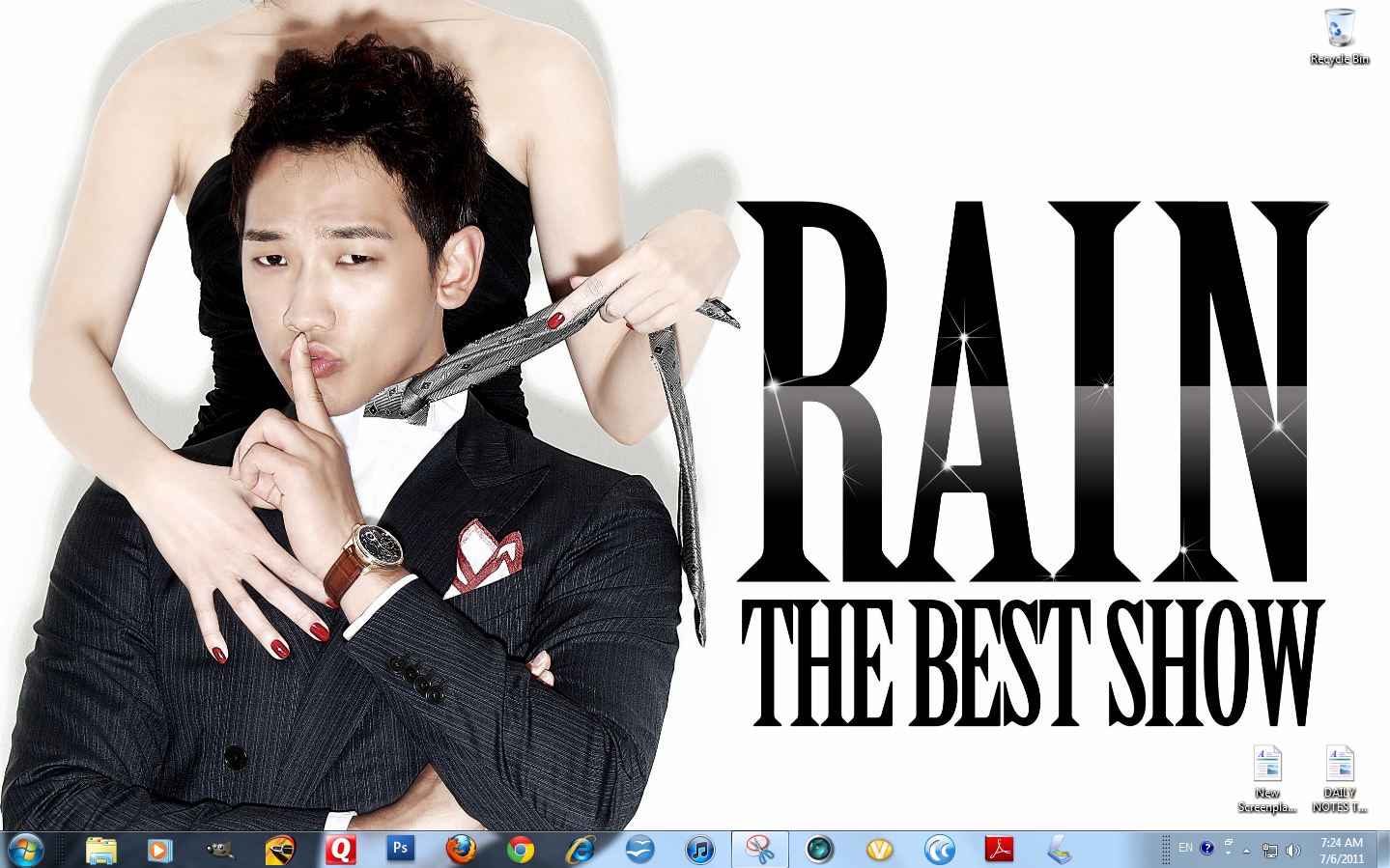Launch Internet Explorer from the taskbar
Viewport: 1390px width, 868px height.
580,850
